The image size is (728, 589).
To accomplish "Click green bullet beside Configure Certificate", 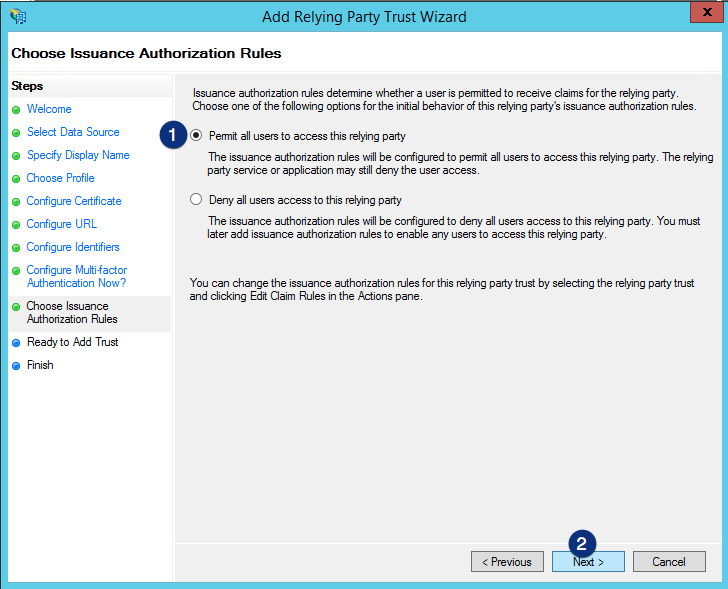I will pos(16,202).
